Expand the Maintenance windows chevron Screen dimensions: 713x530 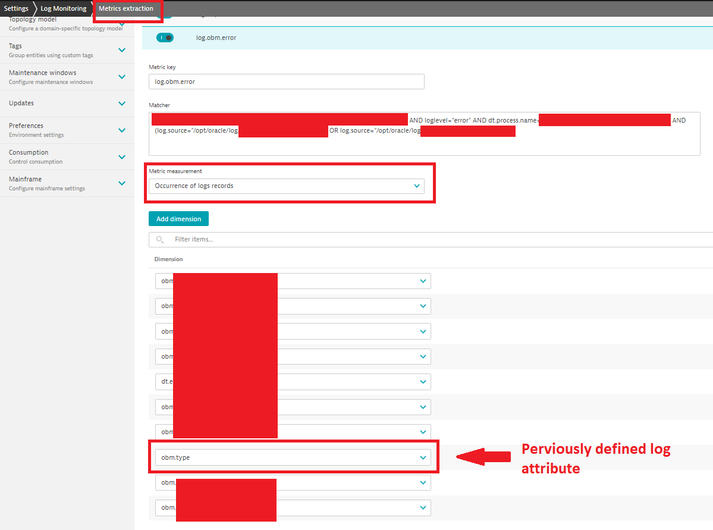[x=122, y=77]
